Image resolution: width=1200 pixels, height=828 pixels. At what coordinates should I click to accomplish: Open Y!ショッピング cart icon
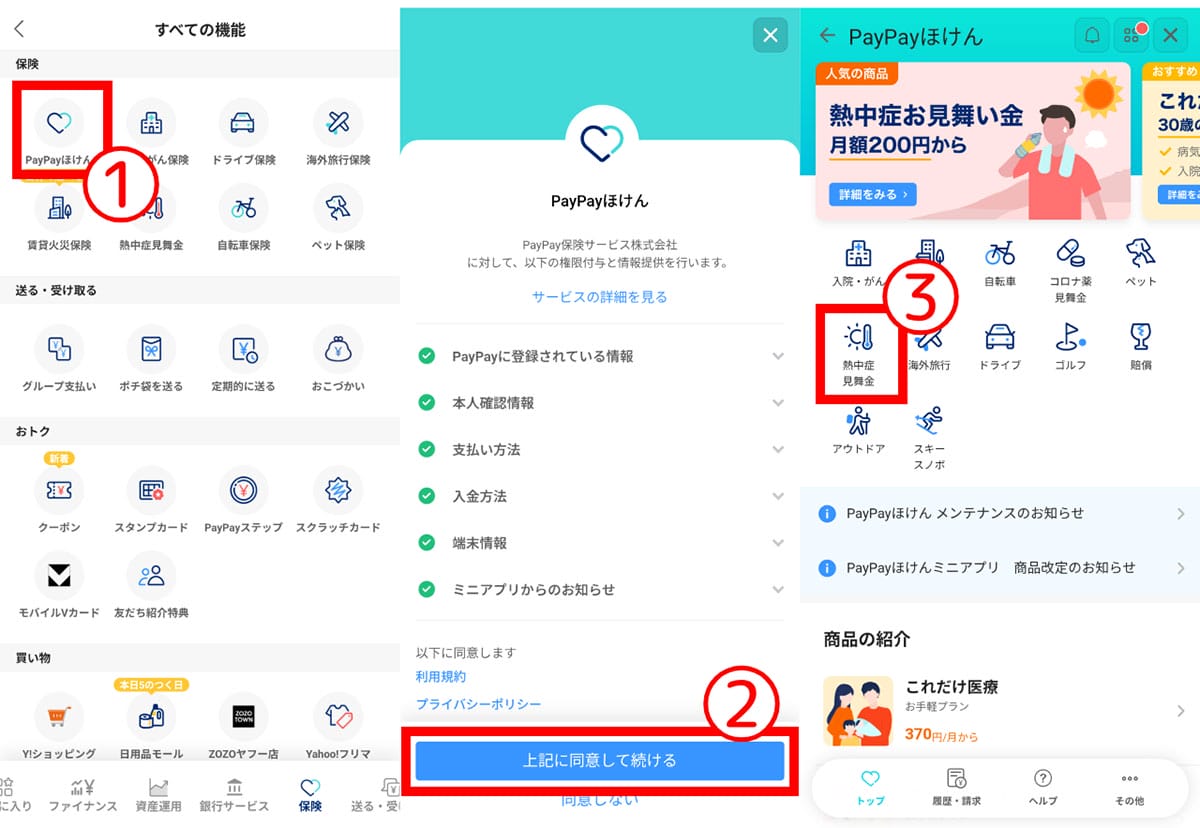coord(58,716)
